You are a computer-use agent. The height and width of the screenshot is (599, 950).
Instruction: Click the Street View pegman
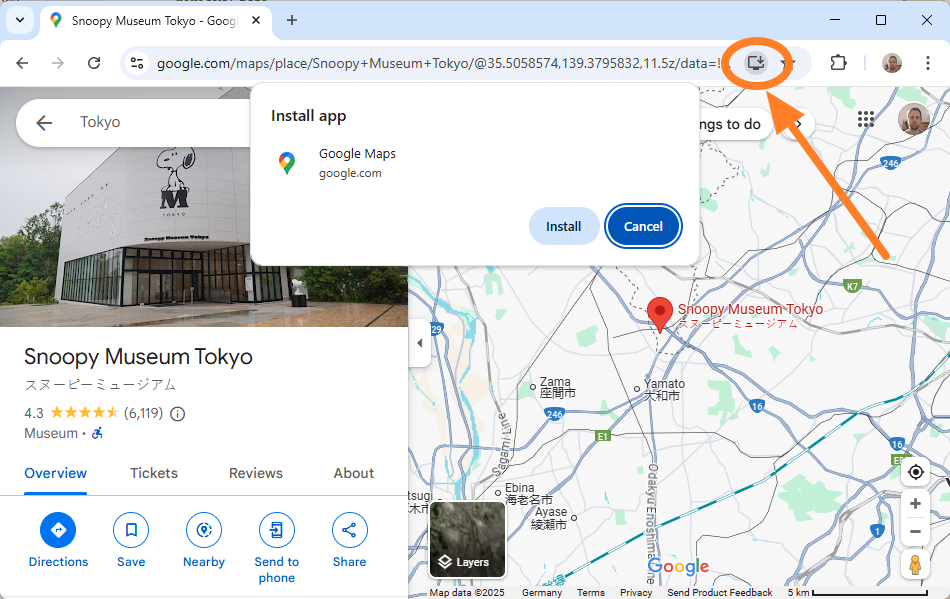[915, 565]
